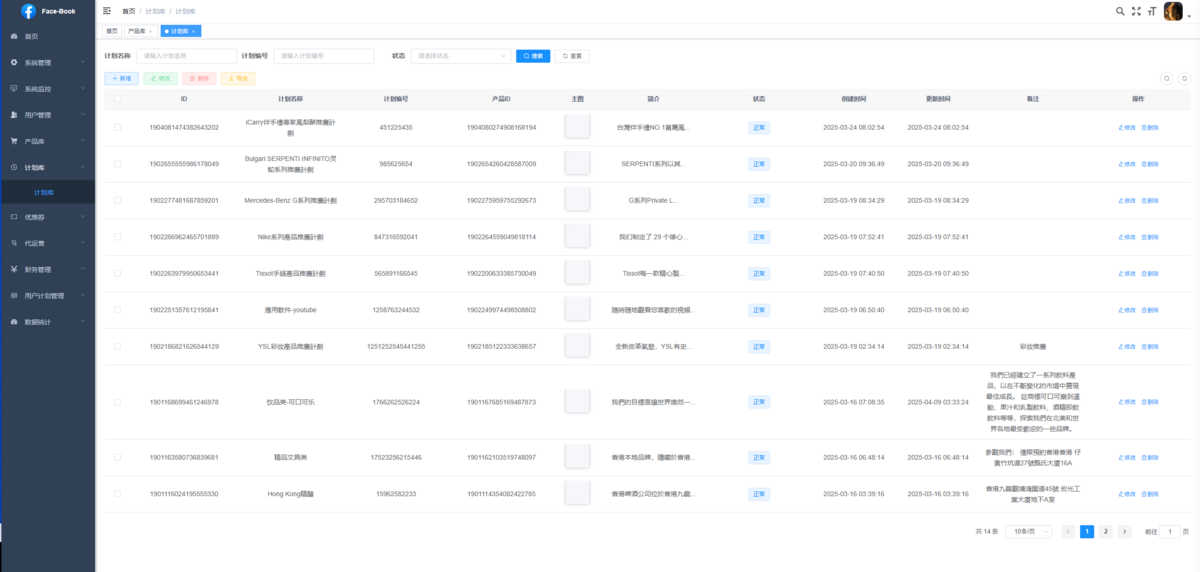Expand the 优惠券 sidebar menu

48,216
